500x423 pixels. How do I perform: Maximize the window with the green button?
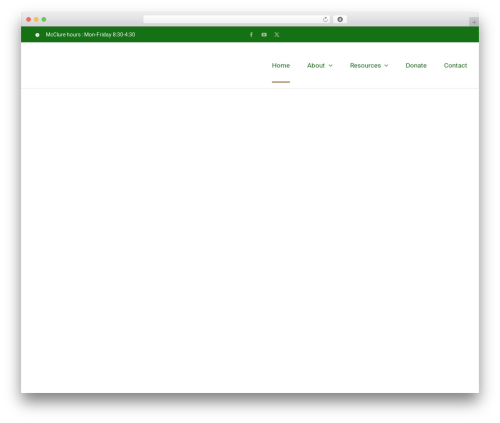point(44,20)
